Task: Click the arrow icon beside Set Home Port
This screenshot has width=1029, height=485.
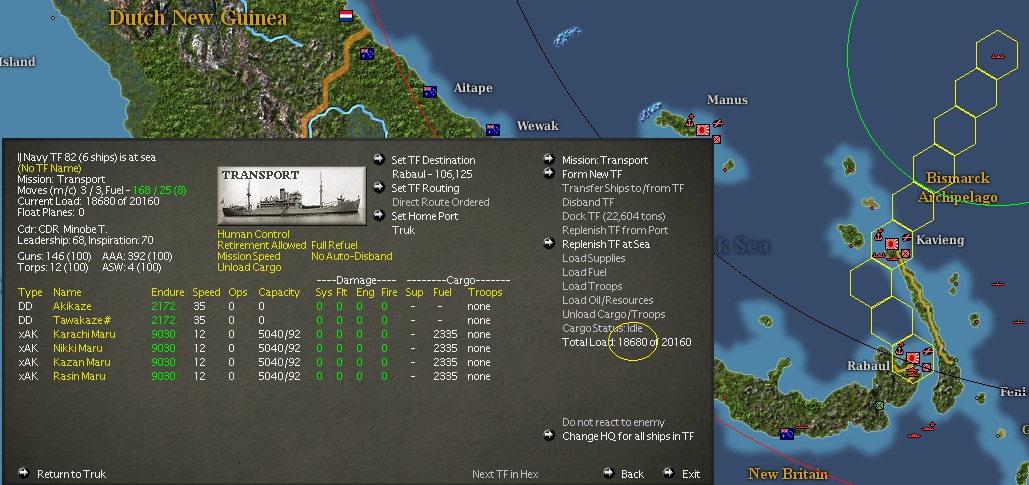Action: click(379, 215)
